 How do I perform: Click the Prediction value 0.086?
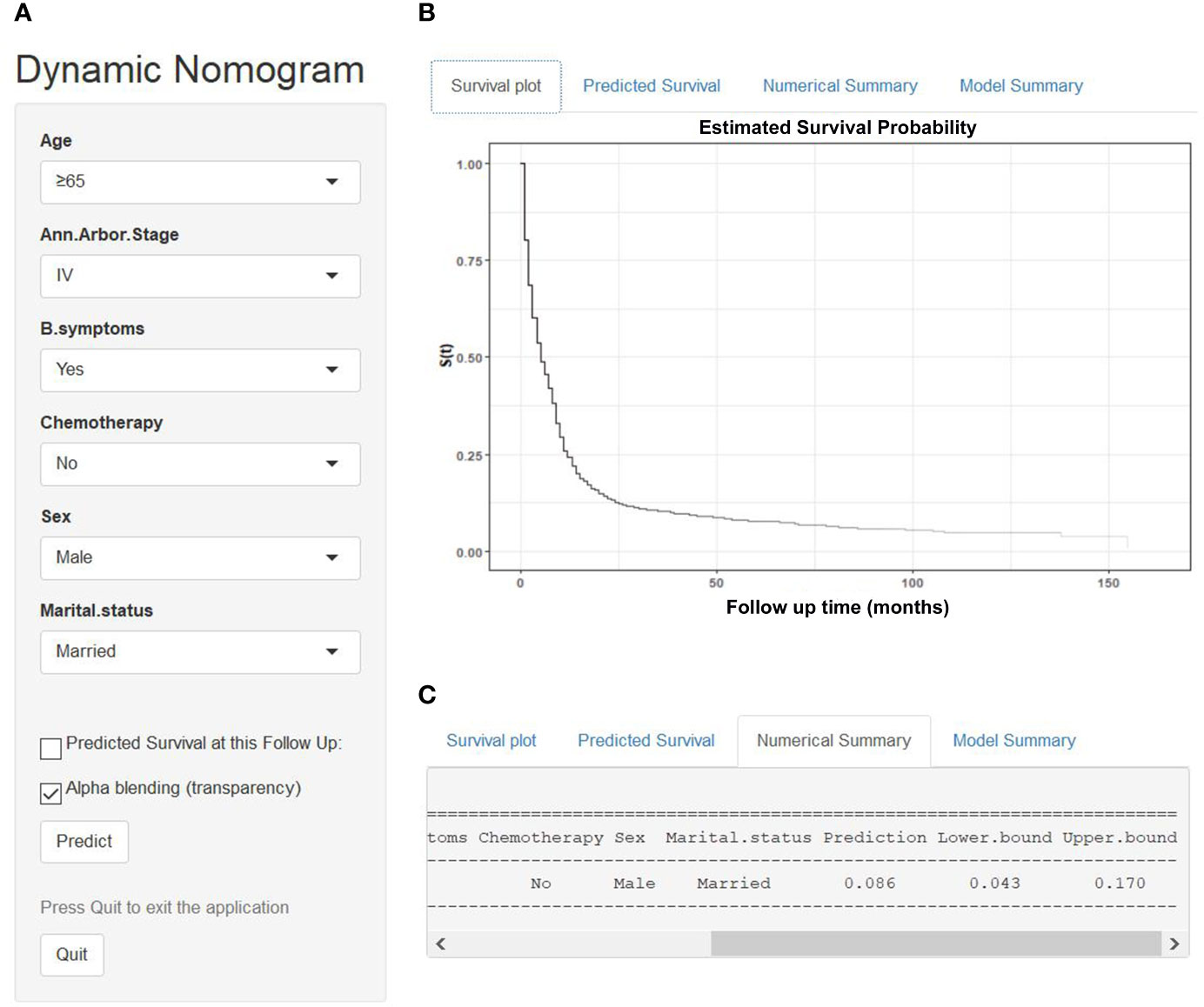[x=870, y=884]
